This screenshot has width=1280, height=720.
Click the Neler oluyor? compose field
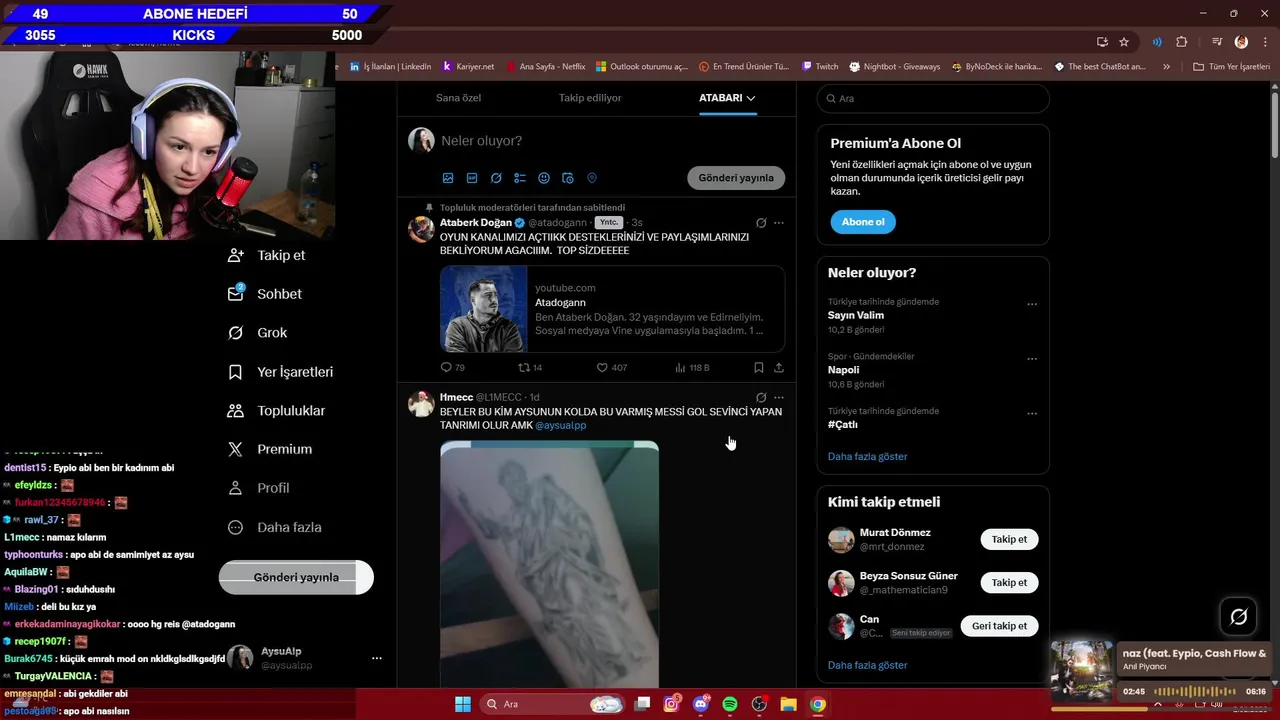click(x=612, y=141)
